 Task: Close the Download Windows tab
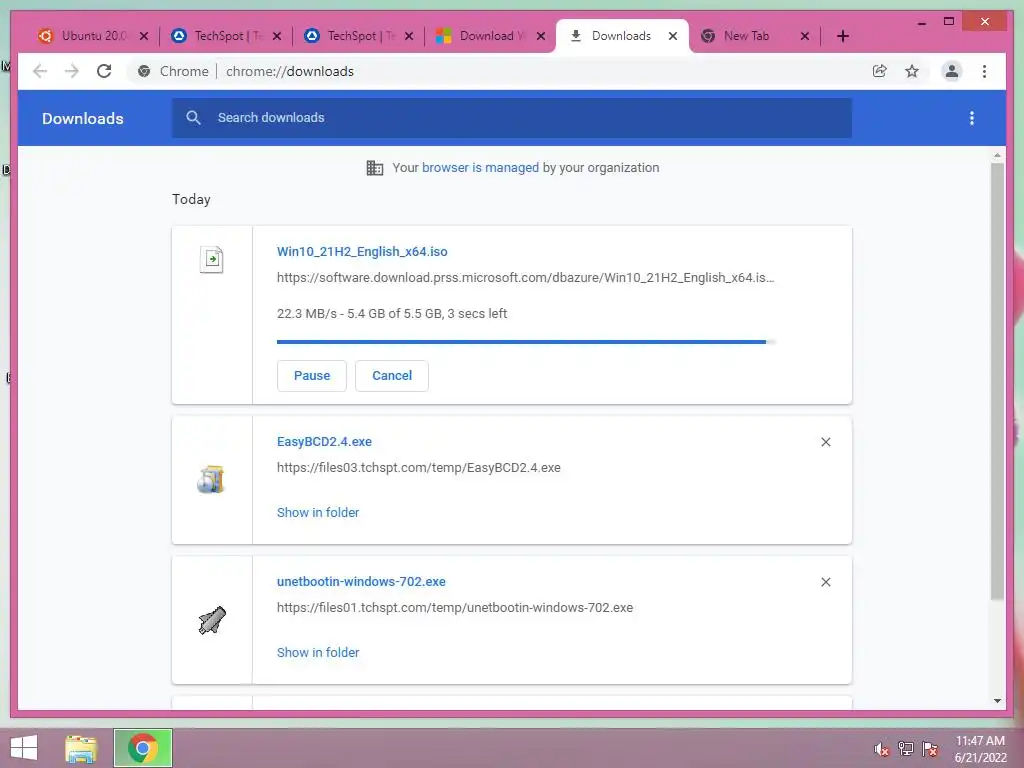click(541, 36)
